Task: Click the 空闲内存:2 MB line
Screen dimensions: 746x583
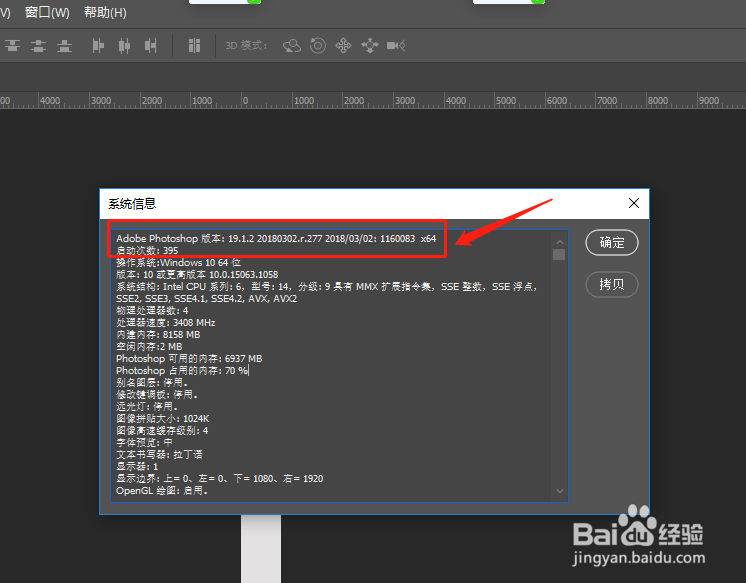Action: [x=149, y=346]
